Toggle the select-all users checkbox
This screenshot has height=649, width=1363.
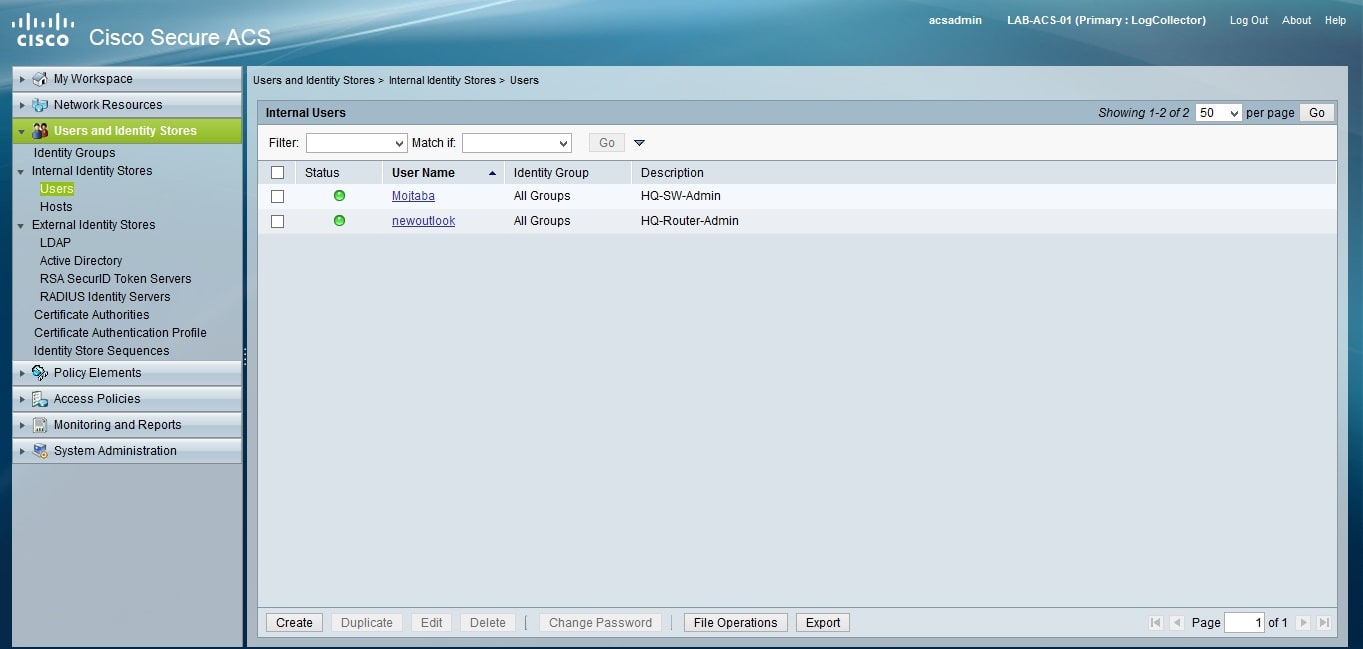[278, 173]
